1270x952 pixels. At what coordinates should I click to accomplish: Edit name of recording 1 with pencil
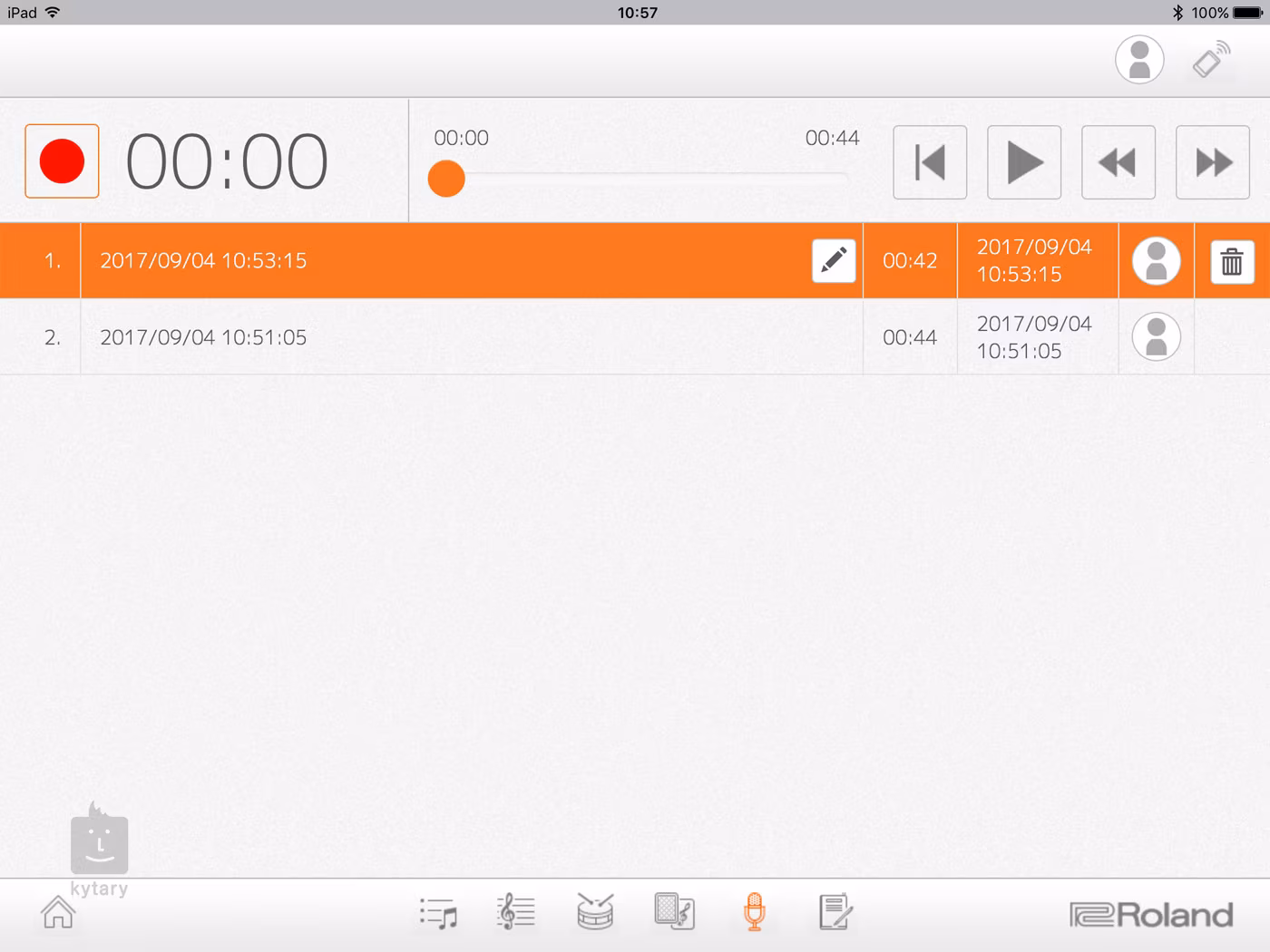click(833, 261)
